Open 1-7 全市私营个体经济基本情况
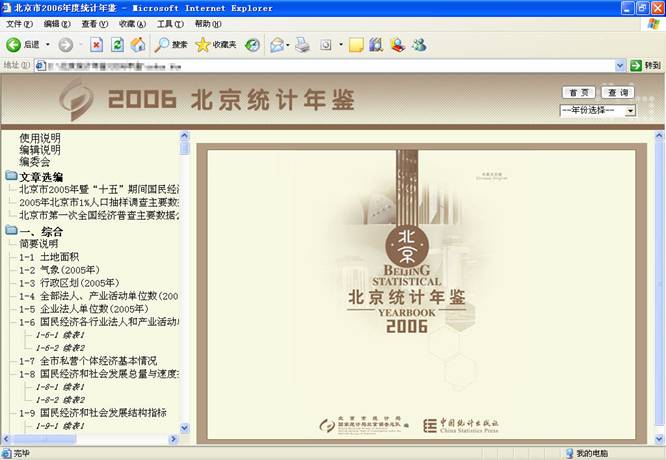666x460 pixels. 88,361
